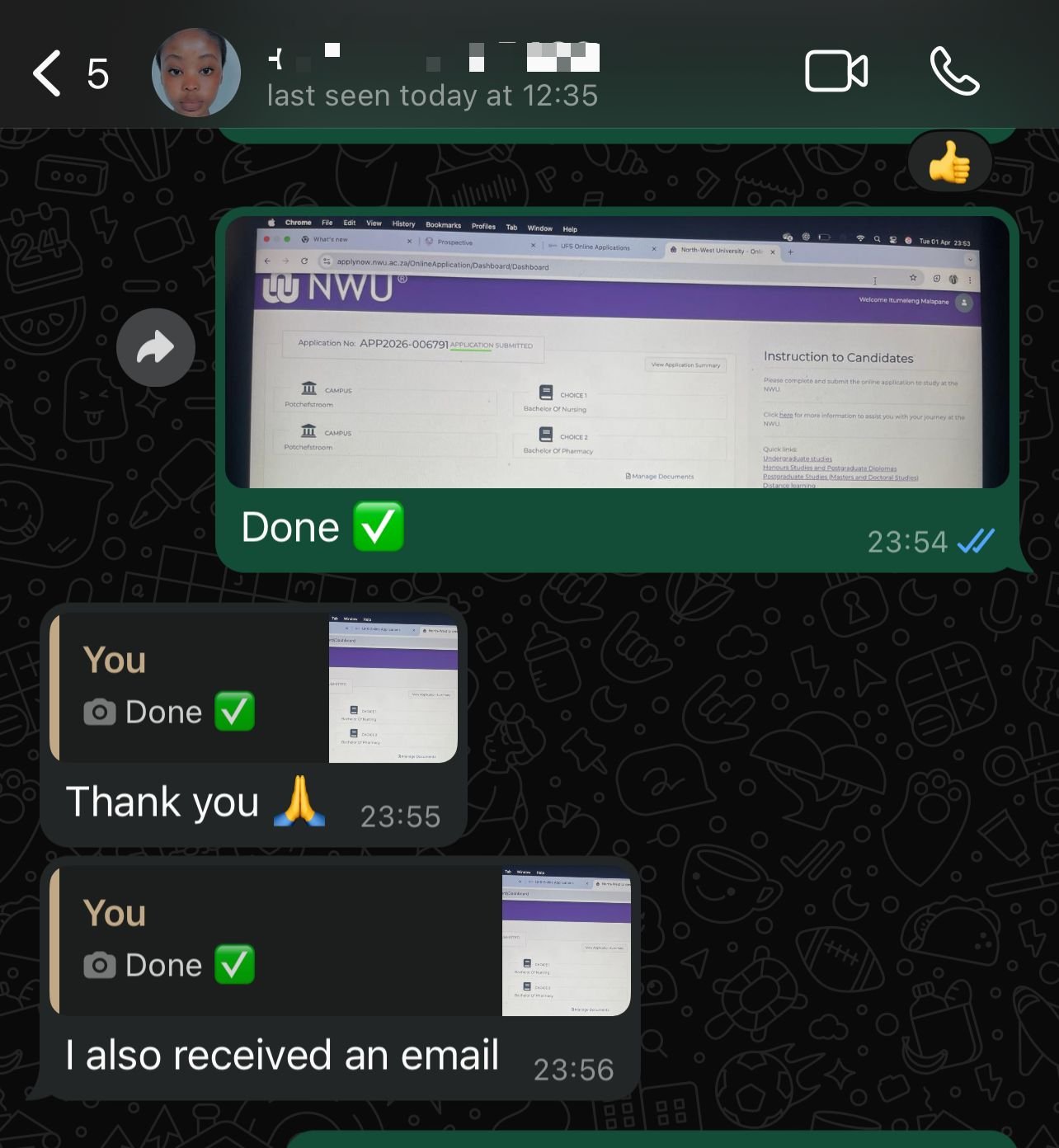Open the NWU application screenshot image

click(x=617, y=352)
